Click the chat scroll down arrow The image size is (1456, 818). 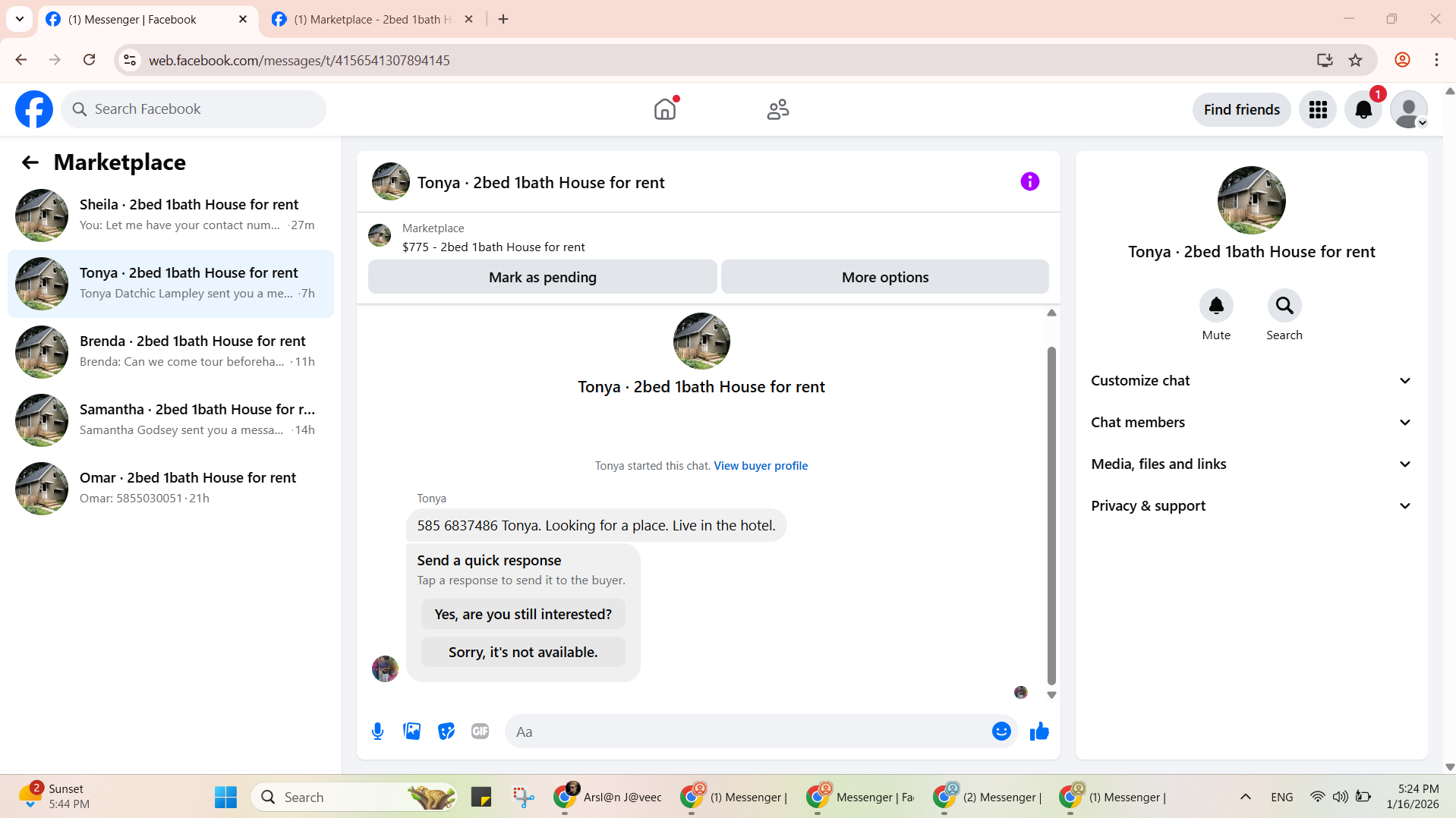pos(1051,695)
